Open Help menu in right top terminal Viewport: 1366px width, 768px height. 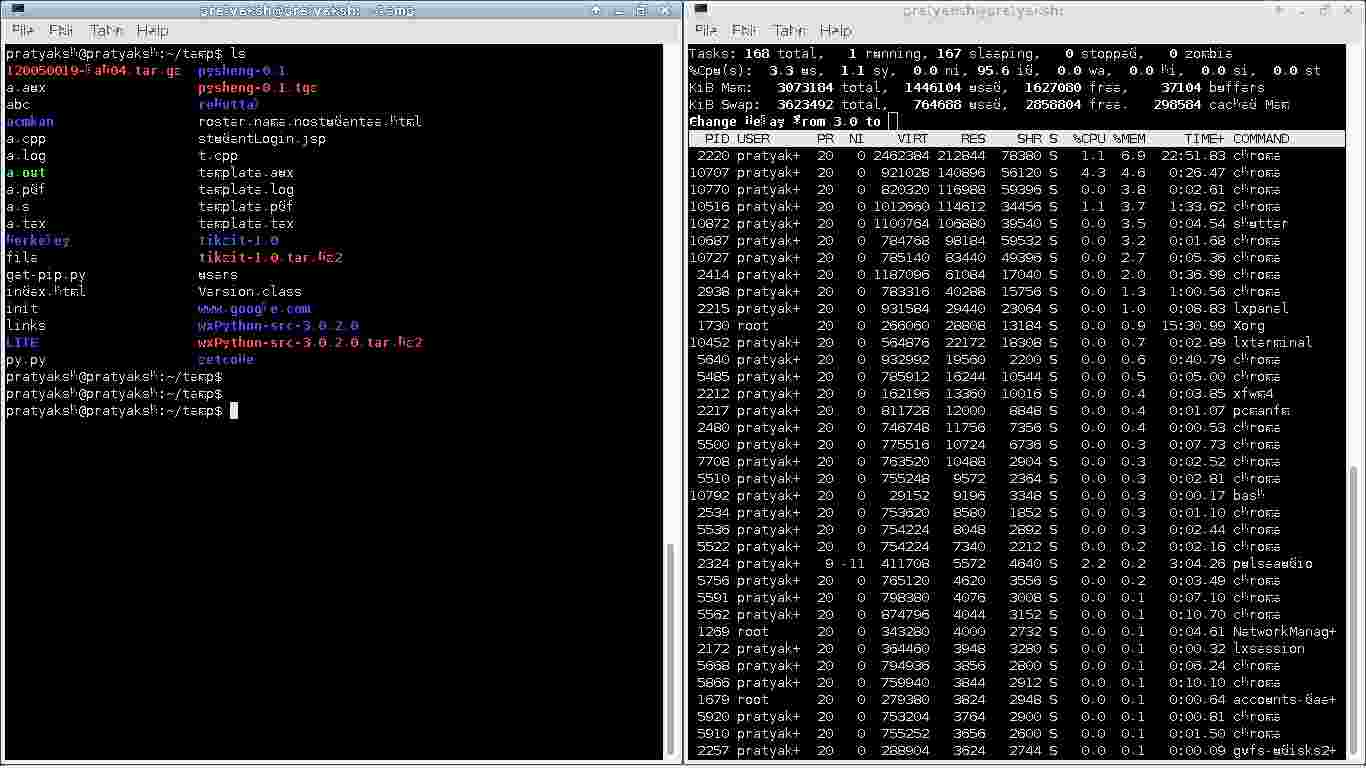[836, 31]
